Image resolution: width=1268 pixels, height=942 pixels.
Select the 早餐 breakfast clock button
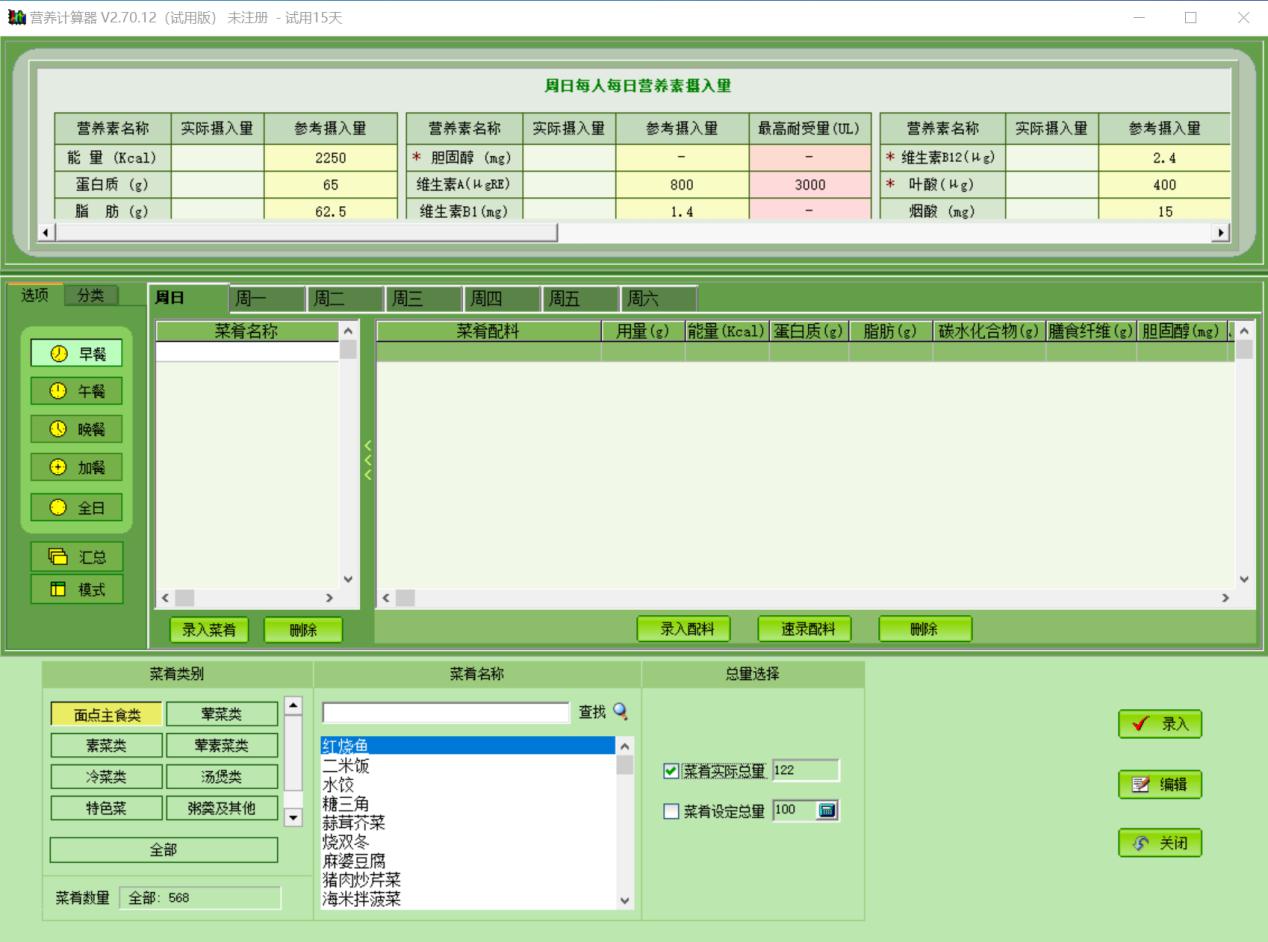click(x=76, y=353)
